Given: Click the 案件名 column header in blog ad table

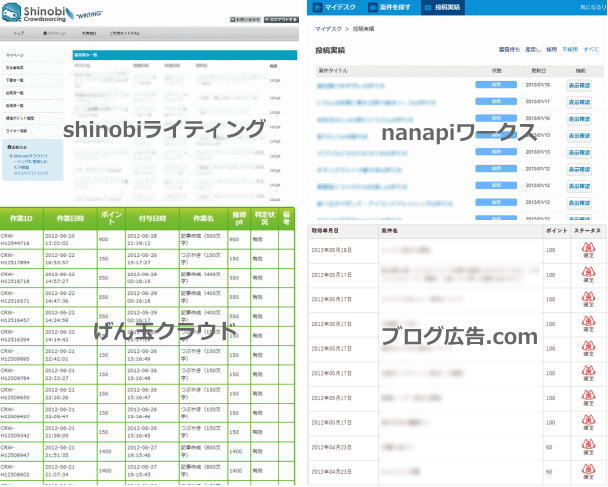Looking at the screenshot, I should pyautogui.click(x=389, y=231).
